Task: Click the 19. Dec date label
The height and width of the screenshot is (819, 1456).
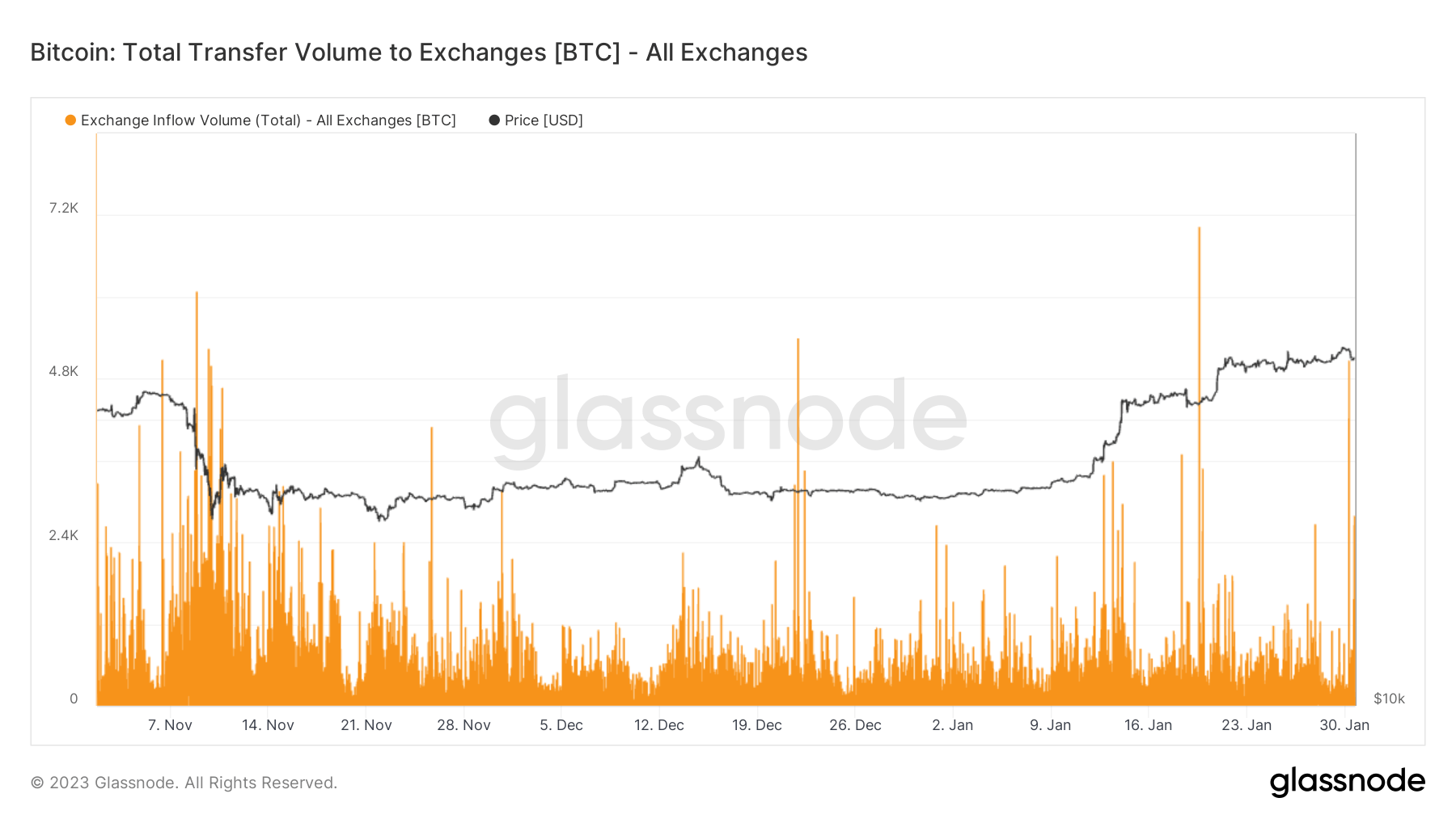Action: point(757,725)
